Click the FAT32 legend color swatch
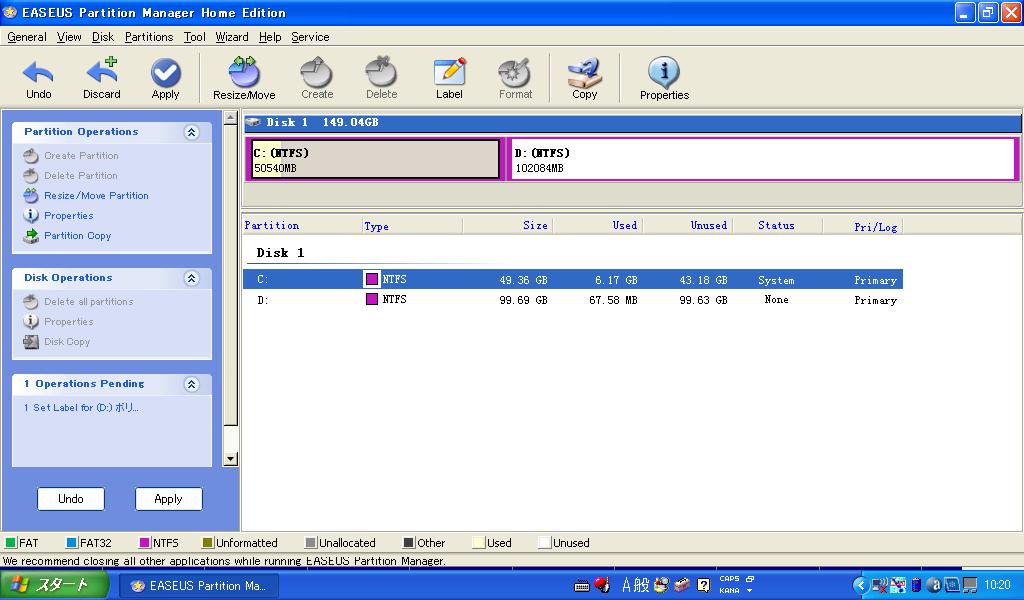 pos(72,543)
